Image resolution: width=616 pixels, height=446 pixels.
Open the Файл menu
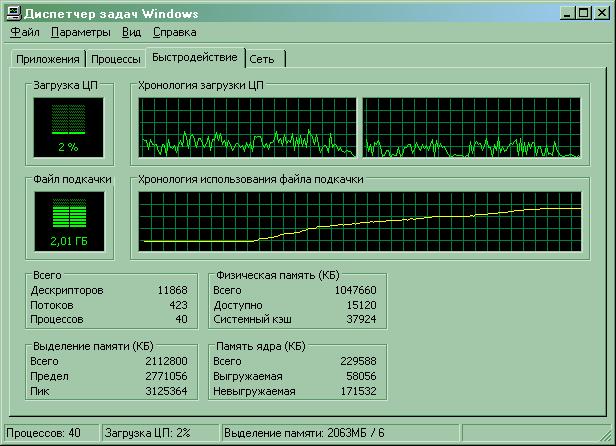(x=25, y=32)
